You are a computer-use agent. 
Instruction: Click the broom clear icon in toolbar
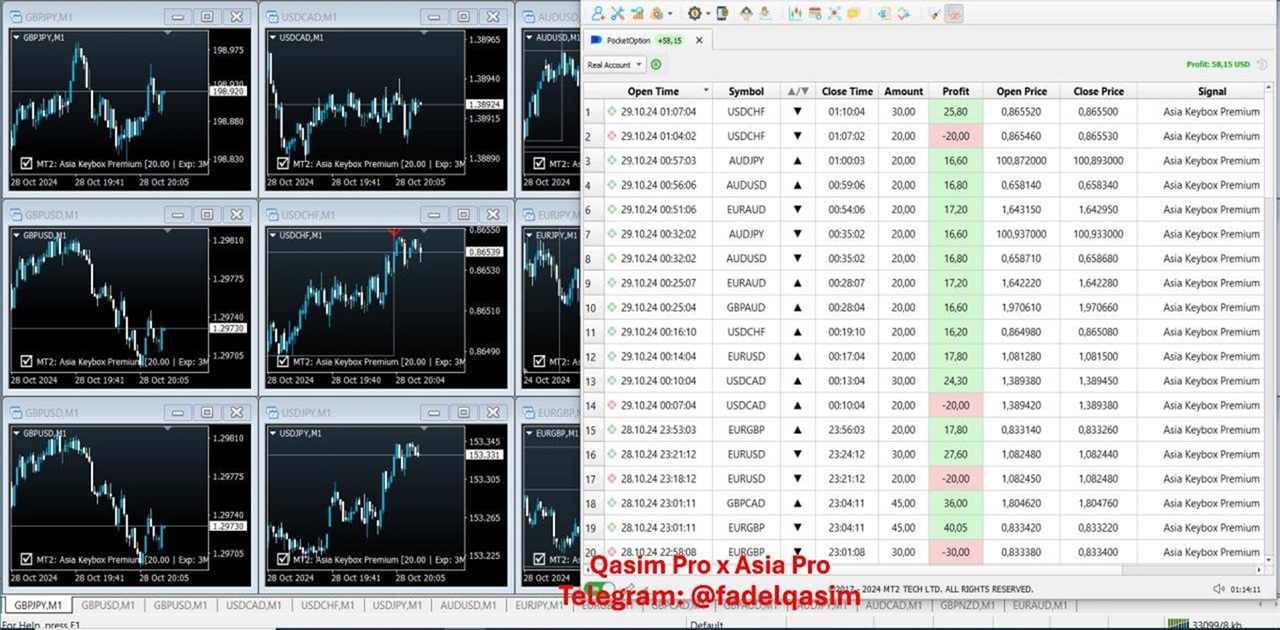(933, 13)
